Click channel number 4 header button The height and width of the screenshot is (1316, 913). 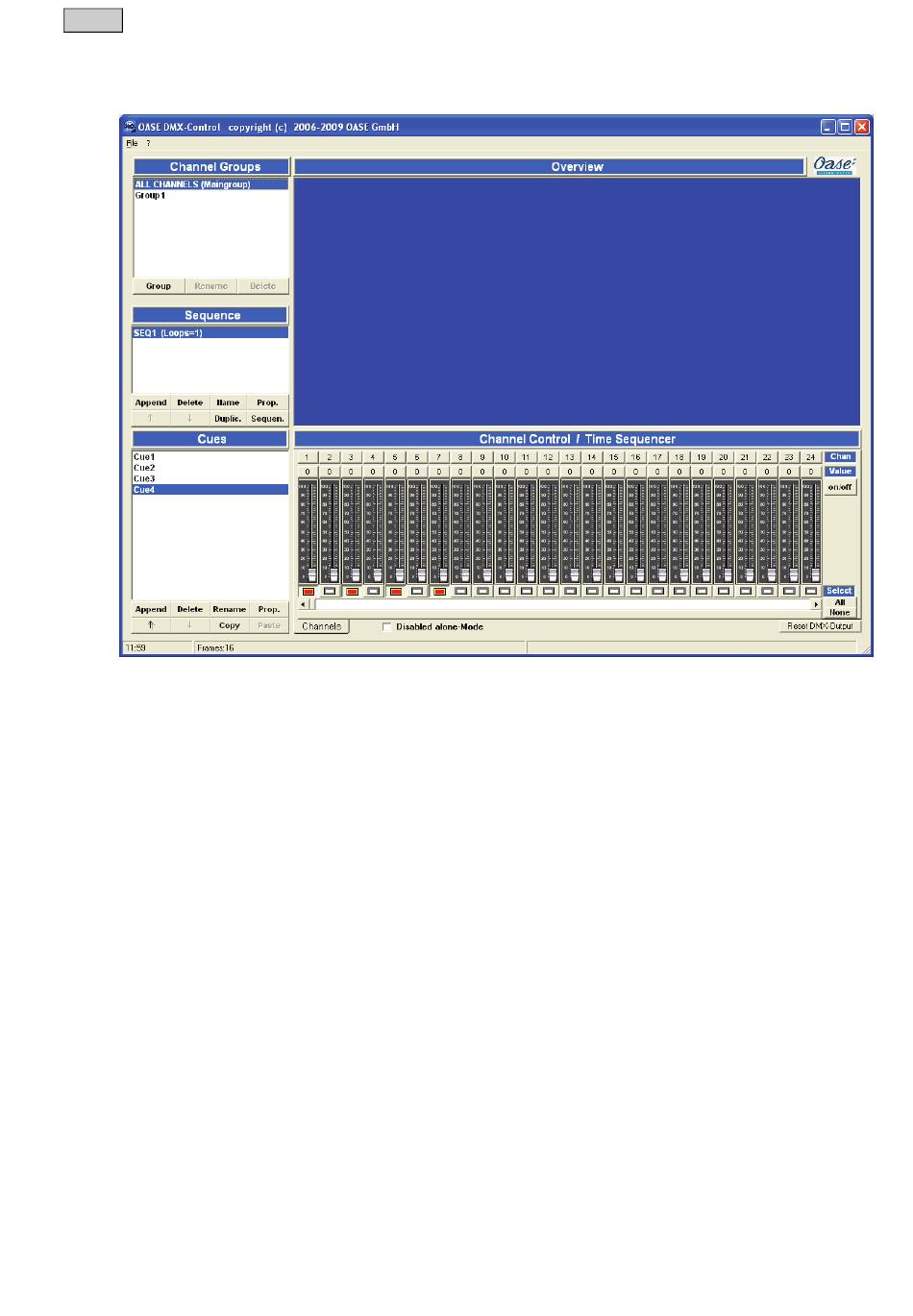tap(373, 457)
